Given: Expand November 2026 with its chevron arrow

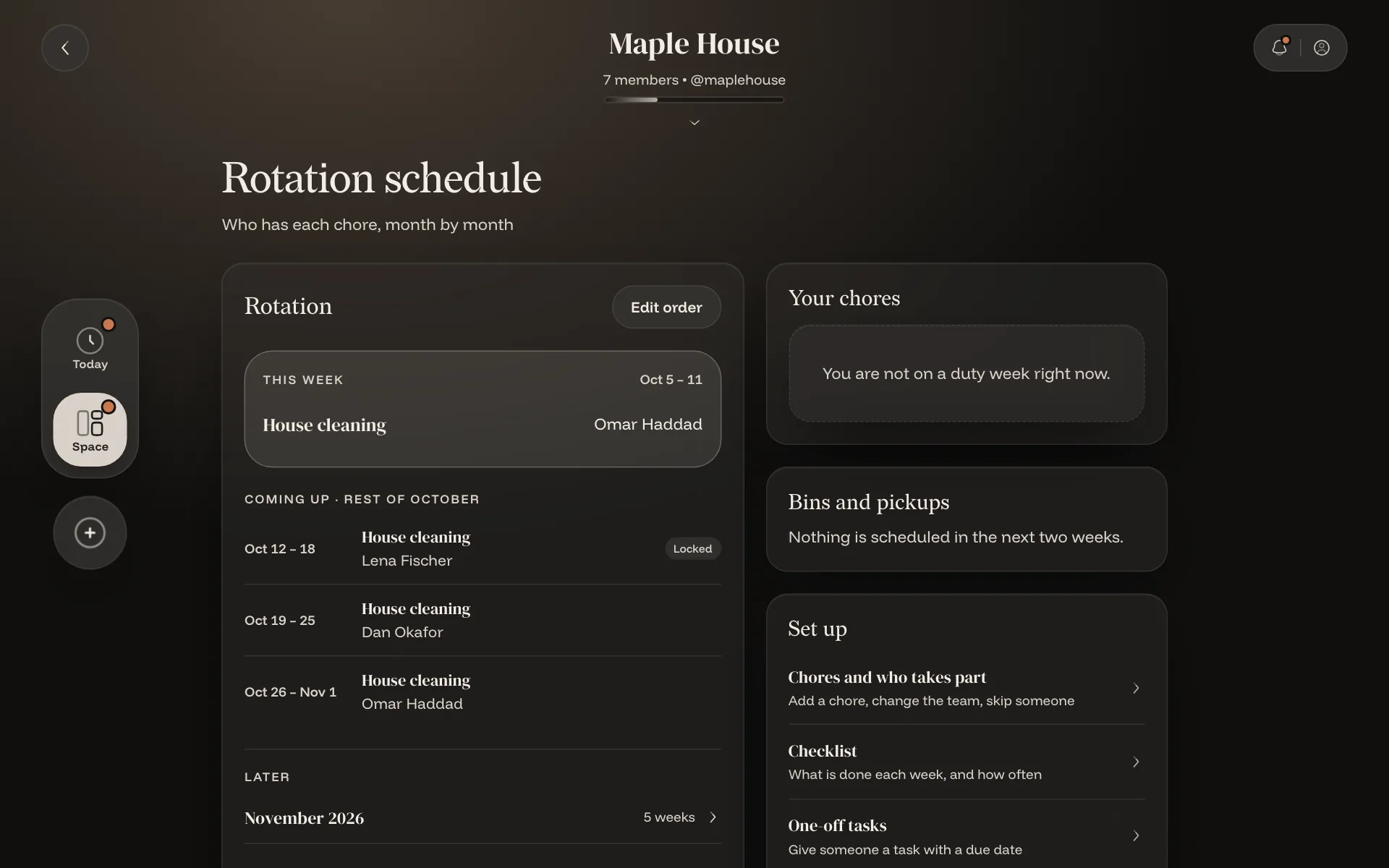Looking at the screenshot, I should (x=713, y=817).
